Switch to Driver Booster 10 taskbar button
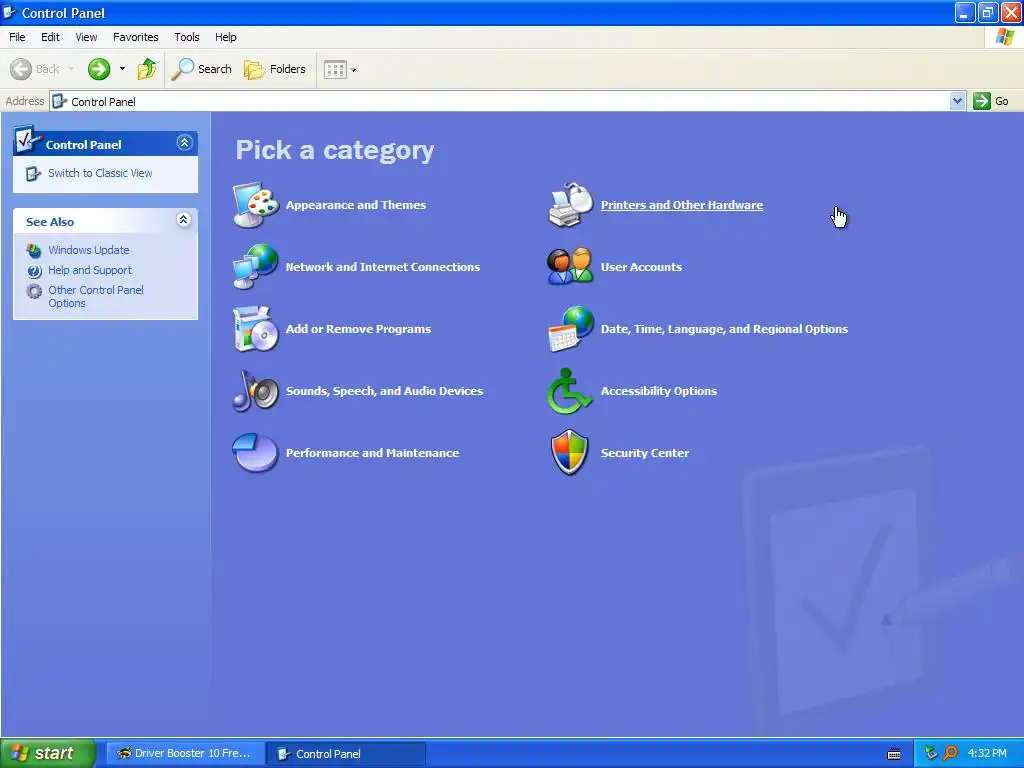 pyautogui.click(x=185, y=754)
